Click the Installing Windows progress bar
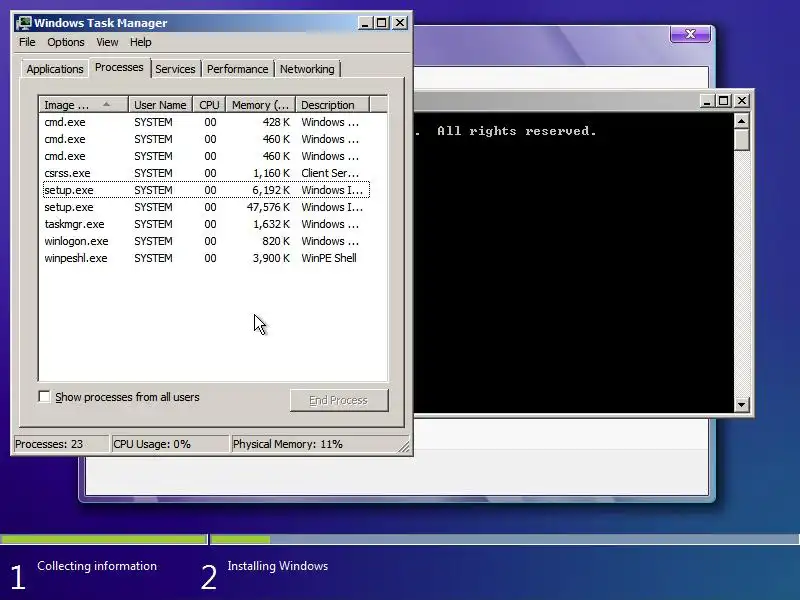This screenshot has height=600, width=800. (505, 539)
